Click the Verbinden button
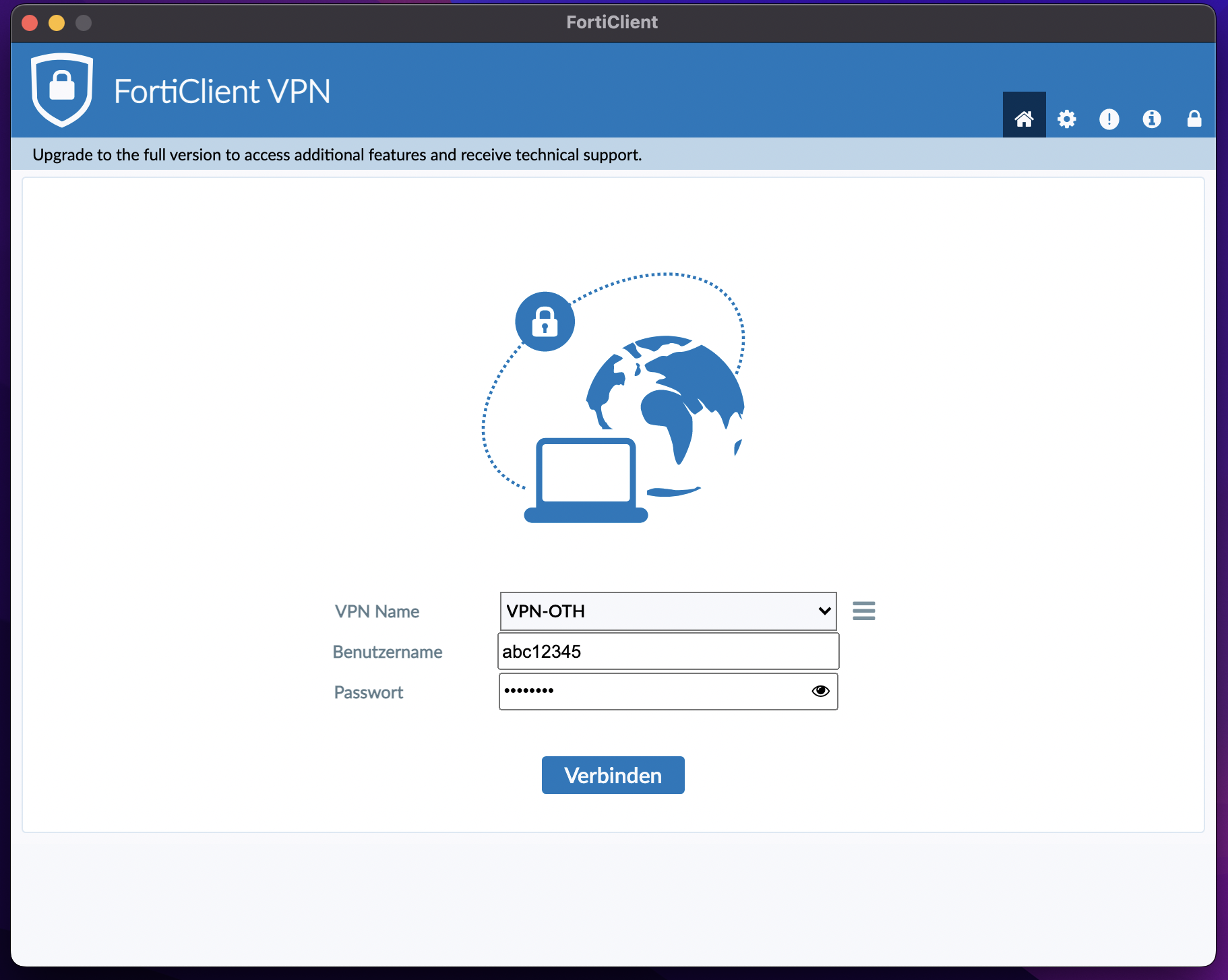The height and width of the screenshot is (980, 1228). coord(613,775)
